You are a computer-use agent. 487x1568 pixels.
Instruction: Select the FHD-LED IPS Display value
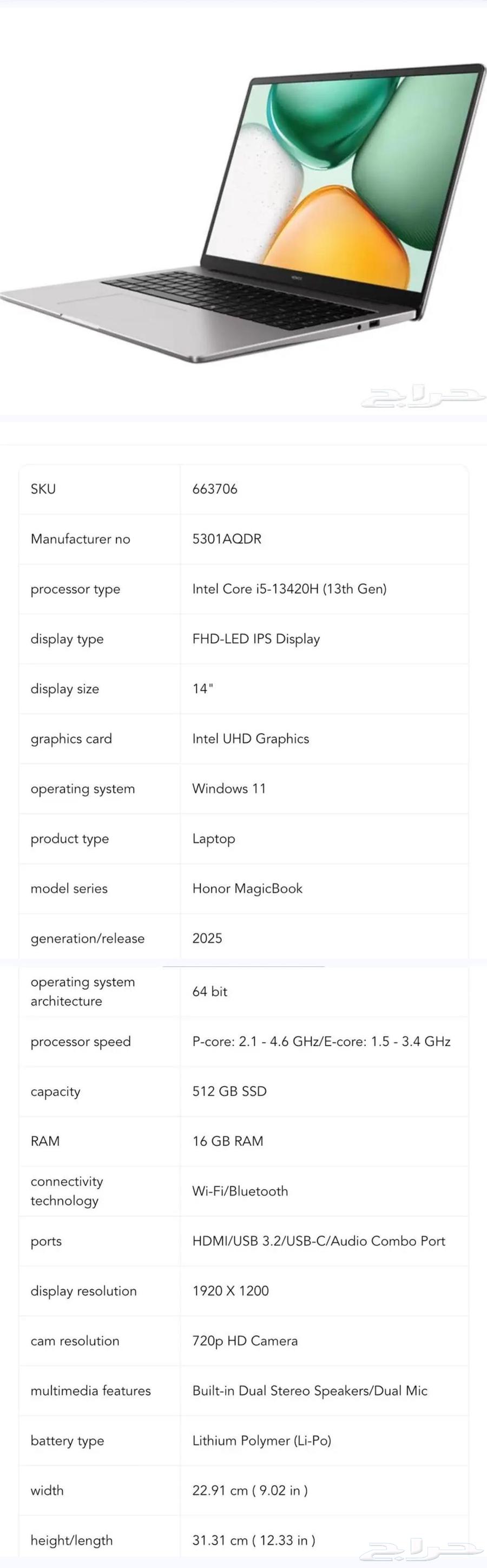(x=256, y=638)
